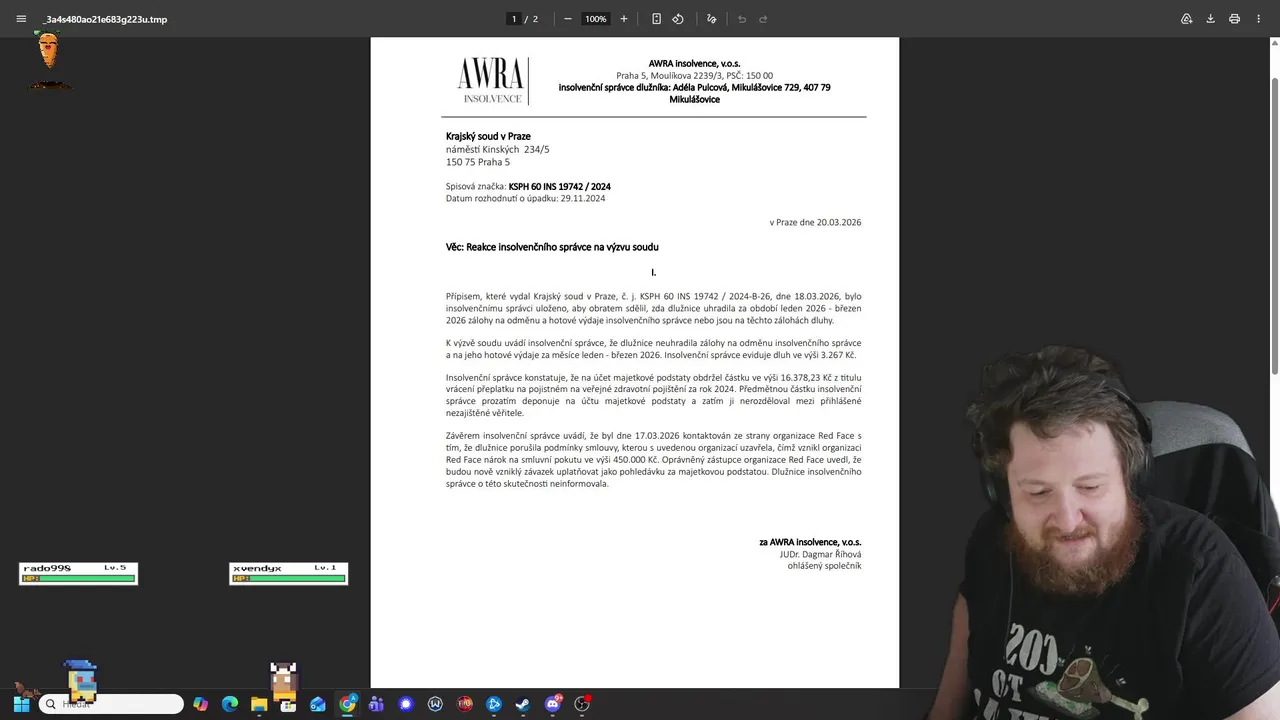Image resolution: width=1280 pixels, height=720 pixels.
Task: Click the current page number field
Action: click(x=514, y=19)
